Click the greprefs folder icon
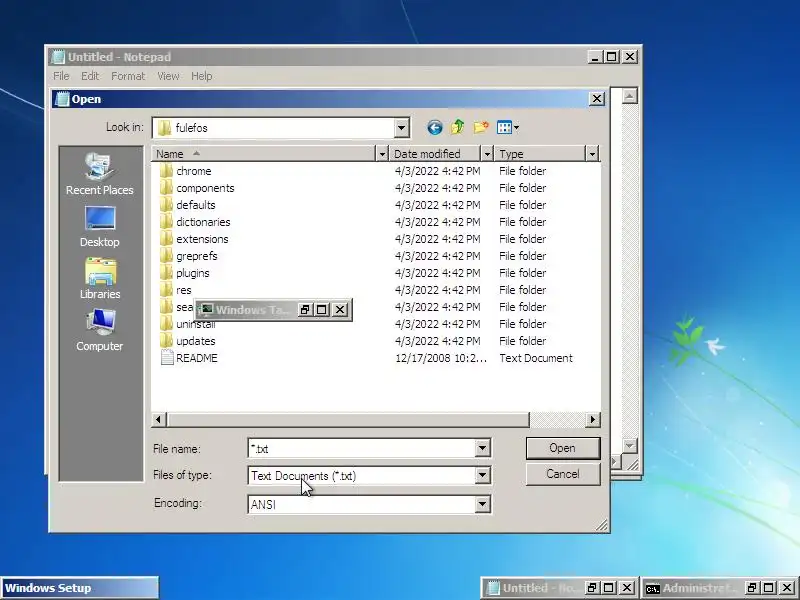The width and height of the screenshot is (800, 600). (166, 256)
